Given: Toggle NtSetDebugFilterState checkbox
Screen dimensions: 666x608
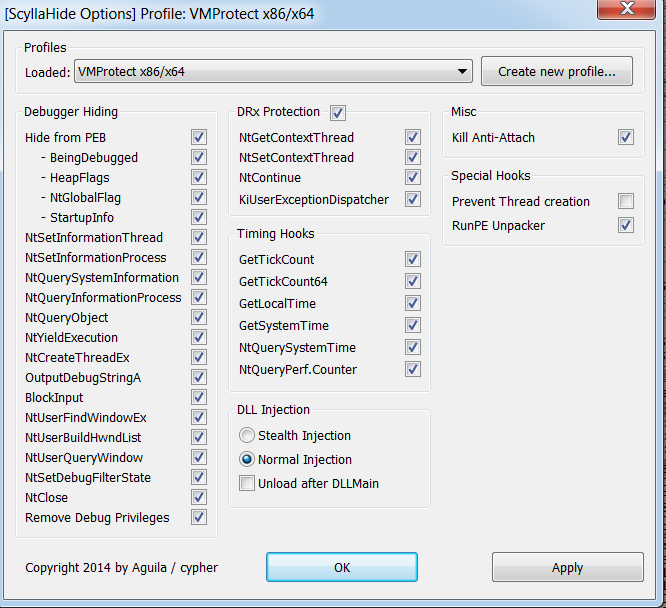Looking at the screenshot, I should (x=199, y=477).
